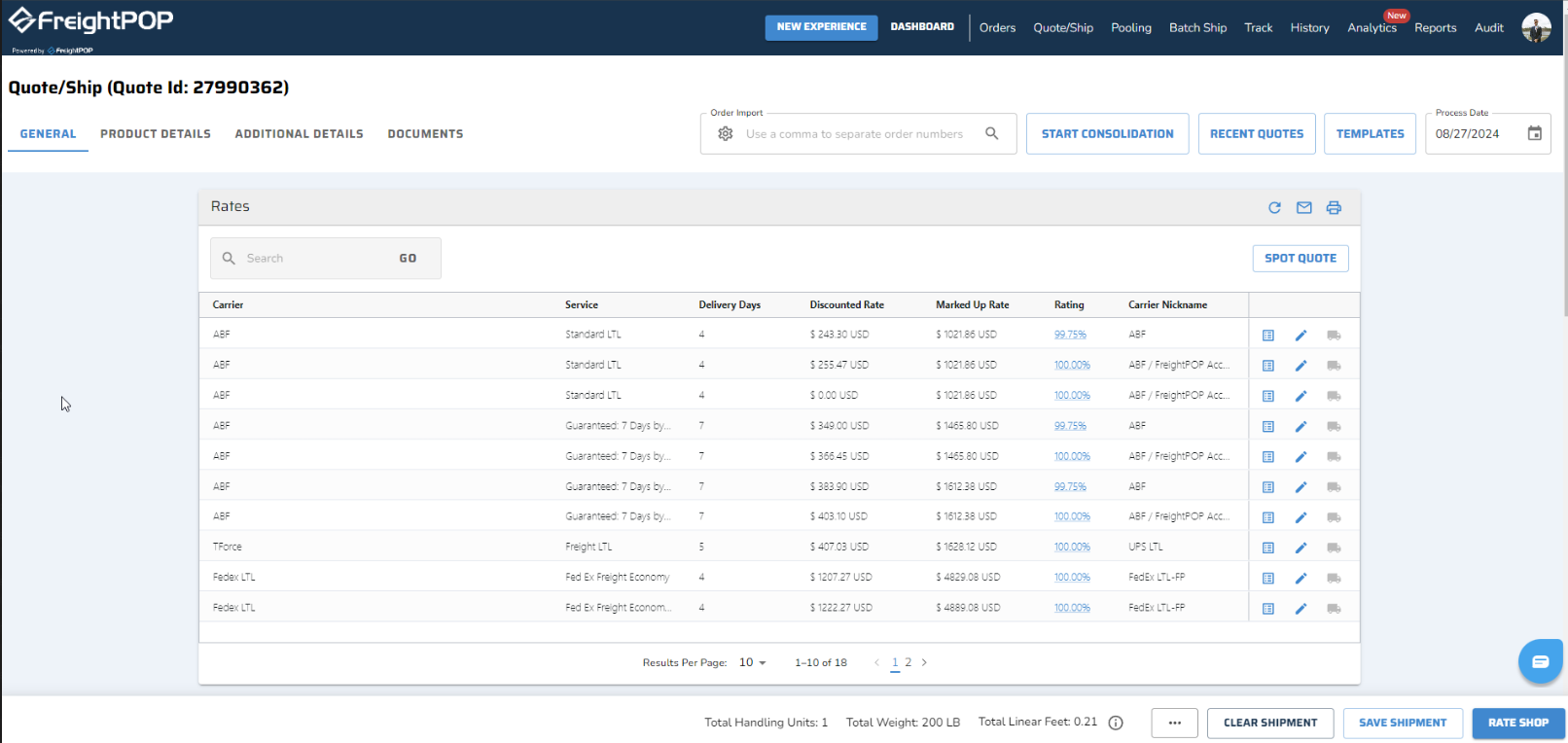Open Templates
This screenshot has width=1568, height=743.
tap(1370, 134)
